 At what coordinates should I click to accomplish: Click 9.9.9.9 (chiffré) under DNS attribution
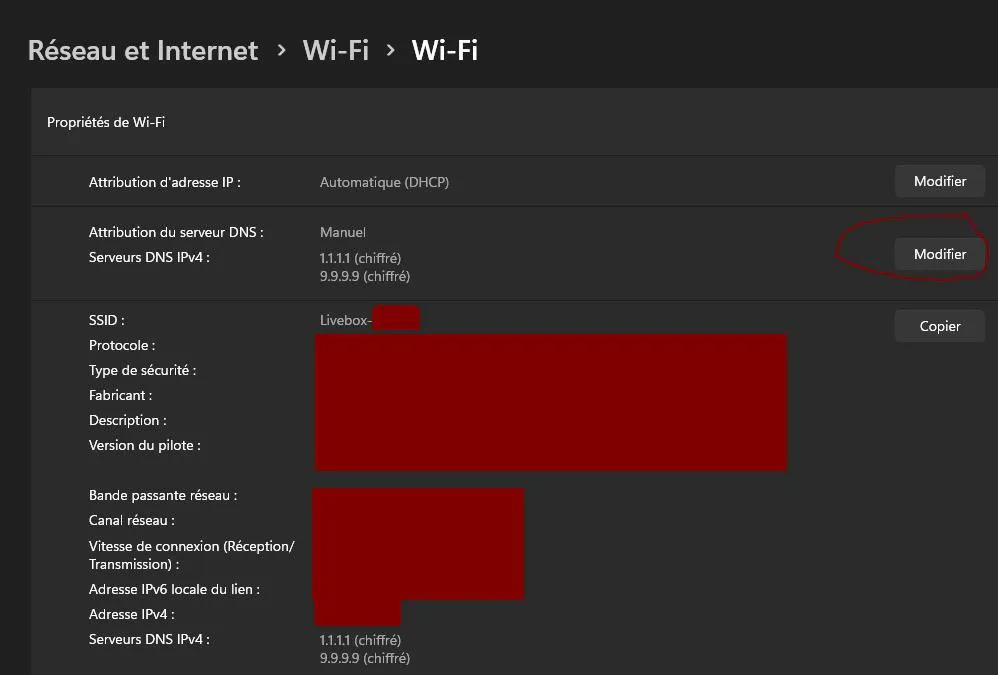tap(365, 276)
